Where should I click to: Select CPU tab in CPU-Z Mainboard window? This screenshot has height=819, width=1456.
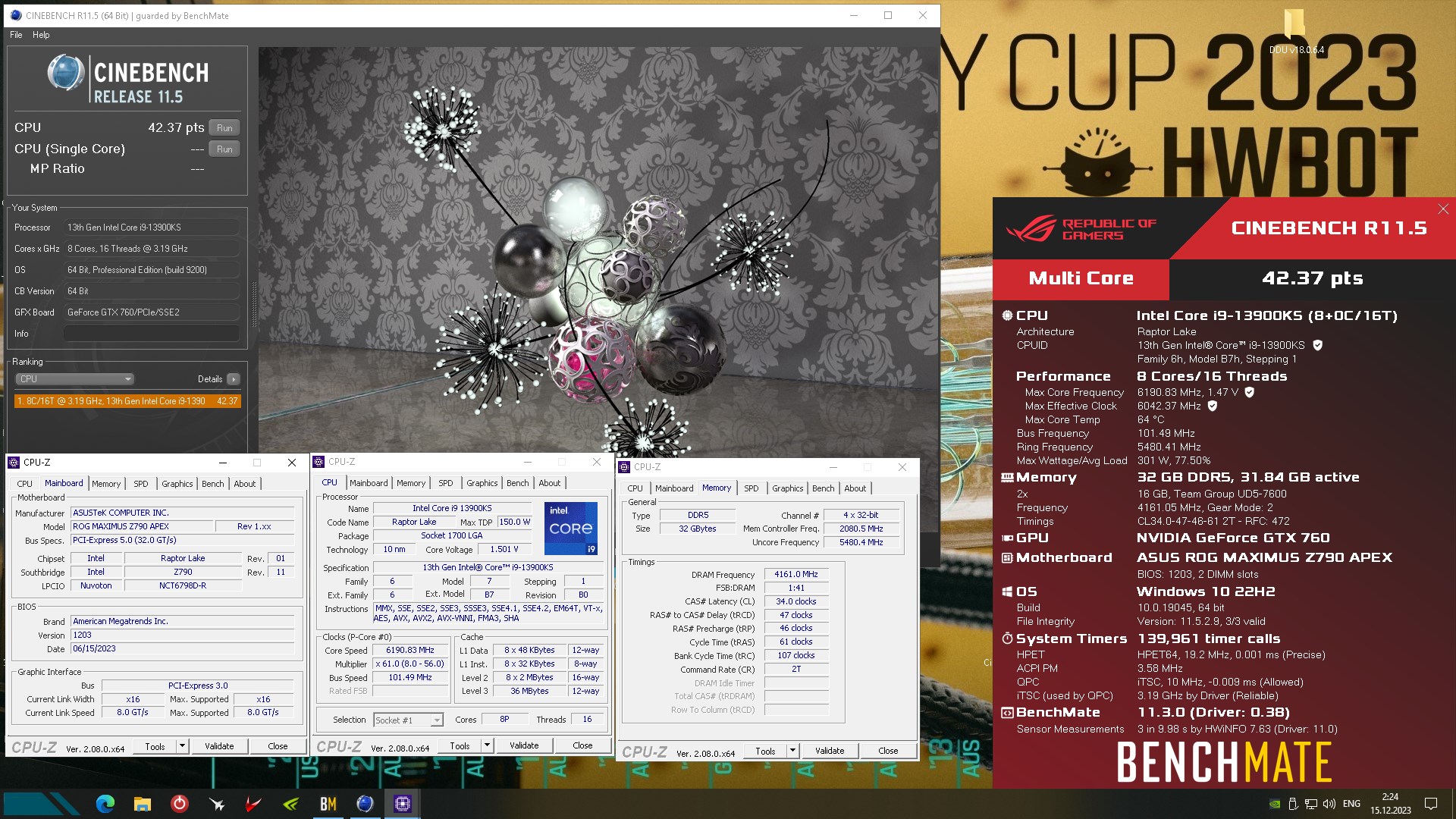[x=25, y=484]
